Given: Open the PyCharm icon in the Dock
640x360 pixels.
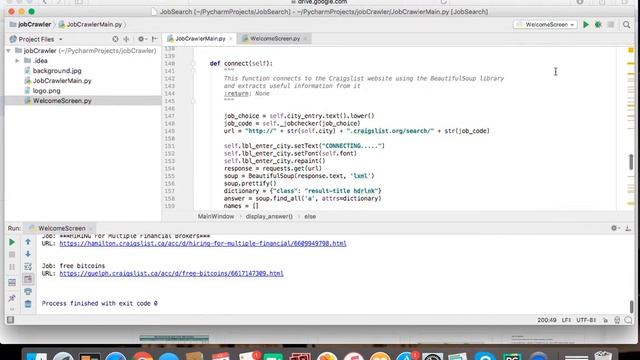Looking at the screenshot, I should [x=512, y=356].
